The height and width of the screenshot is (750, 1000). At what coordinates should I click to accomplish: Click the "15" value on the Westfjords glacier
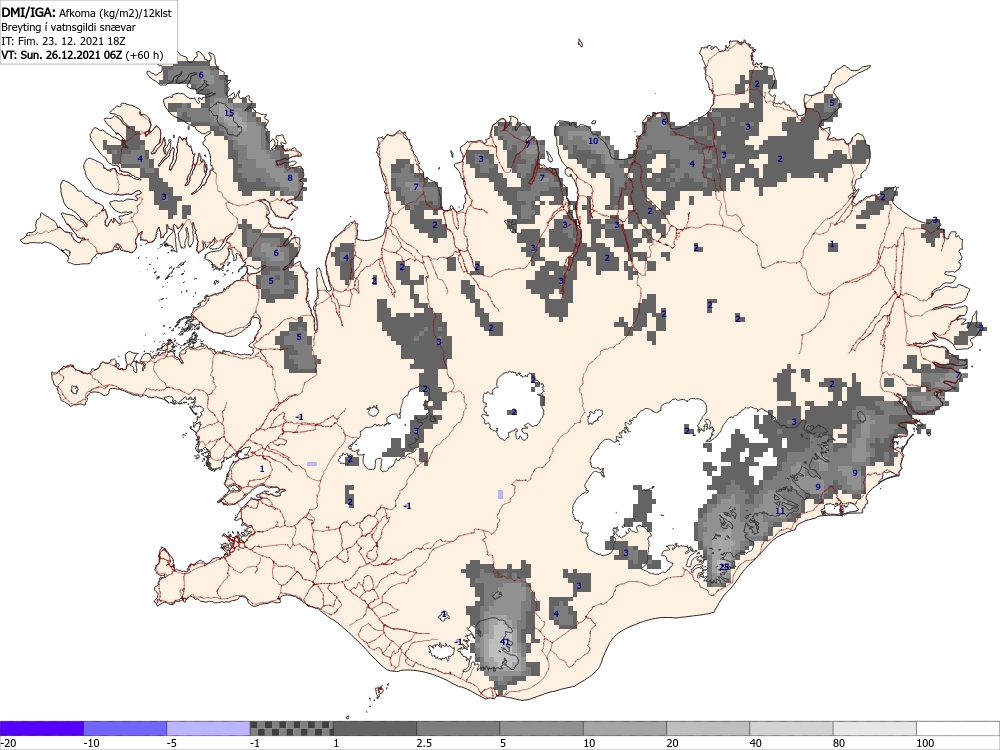(229, 113)
